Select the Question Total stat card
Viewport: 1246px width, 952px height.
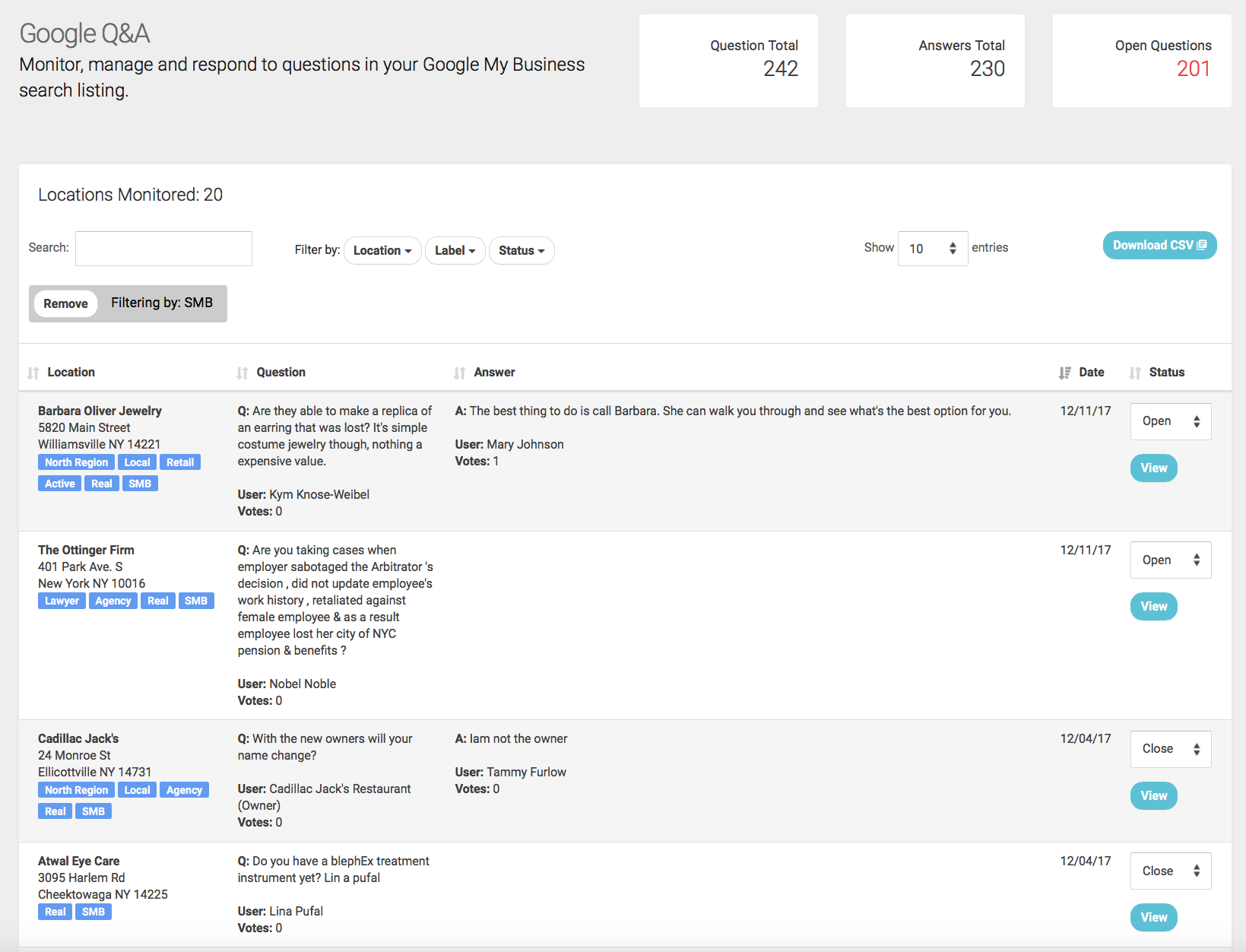tap(728, 61)
